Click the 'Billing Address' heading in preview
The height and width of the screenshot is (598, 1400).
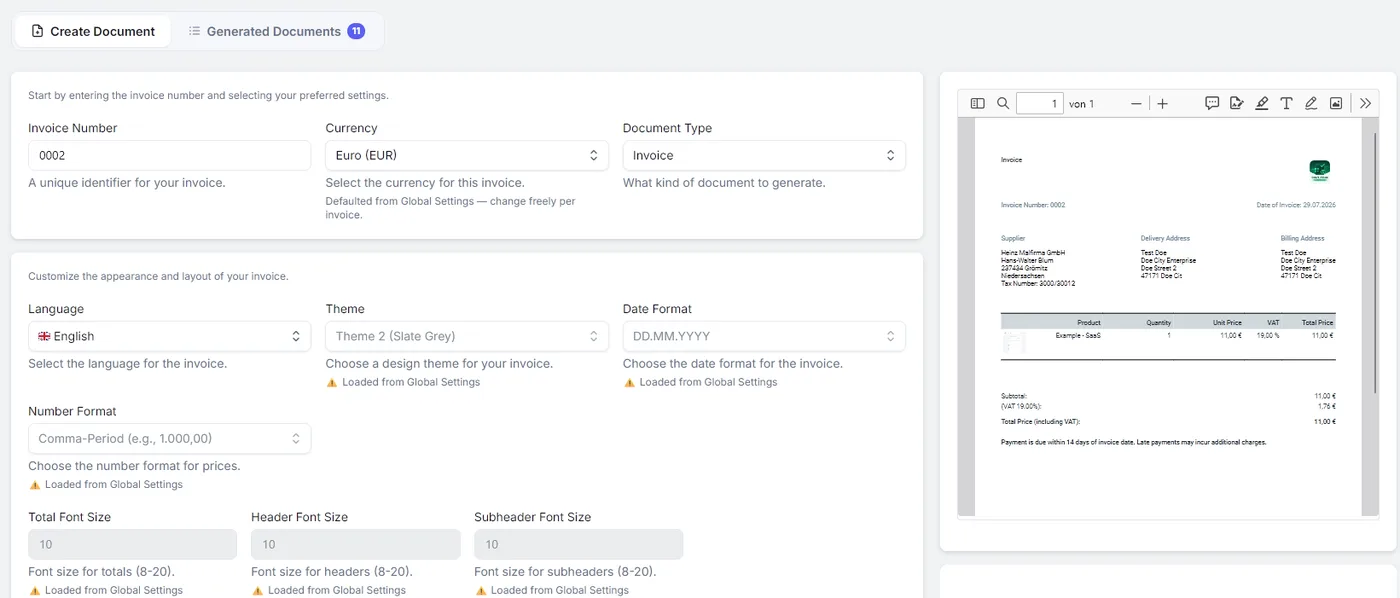coord(1302,239)
